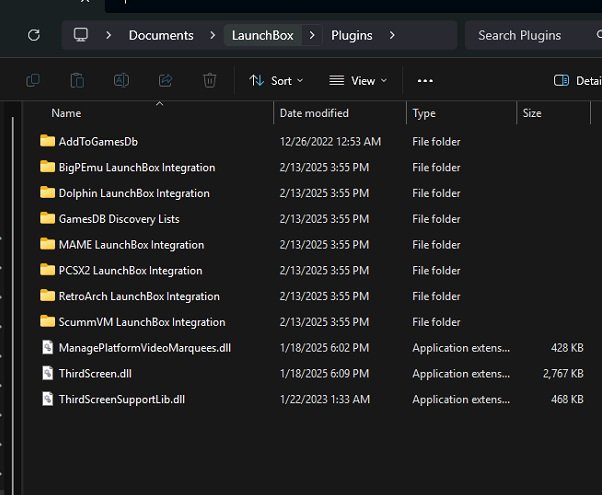Sort by the Date modified column header

point(314,113)
